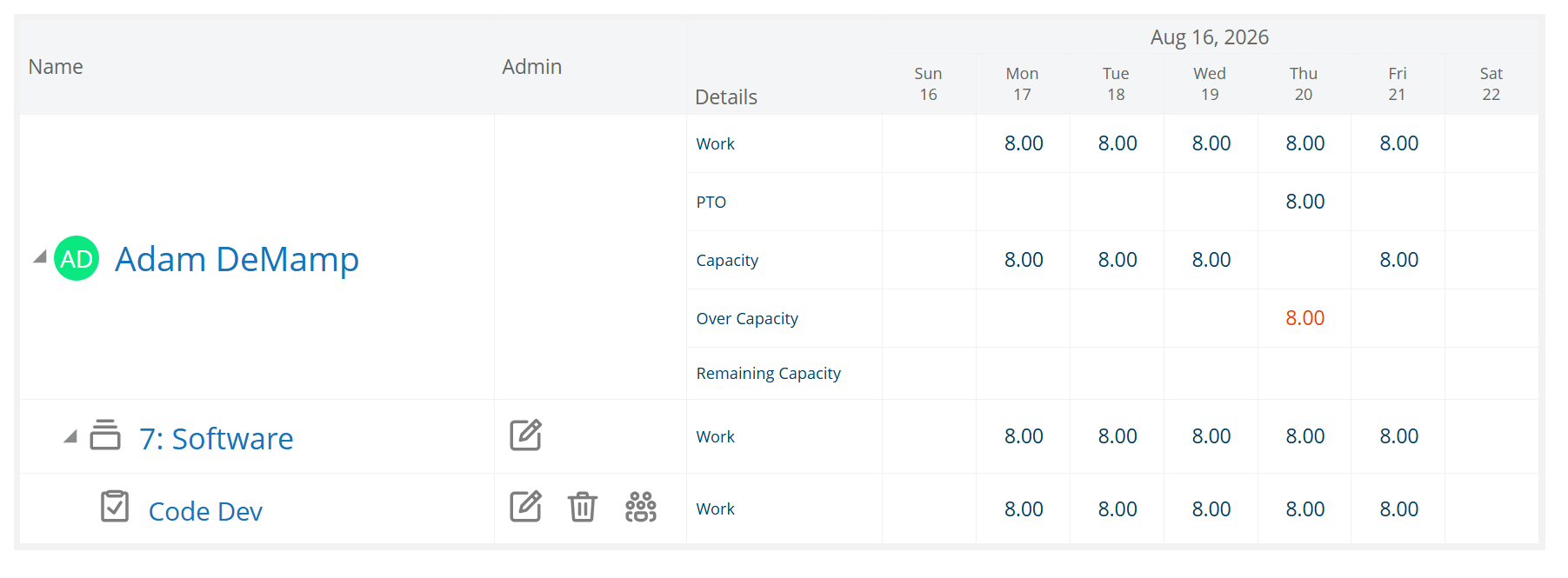The height and width of the screenshot is (578, 1568).
Task: Click the project stack icon beside 7: Software
Action: point(105,435)
